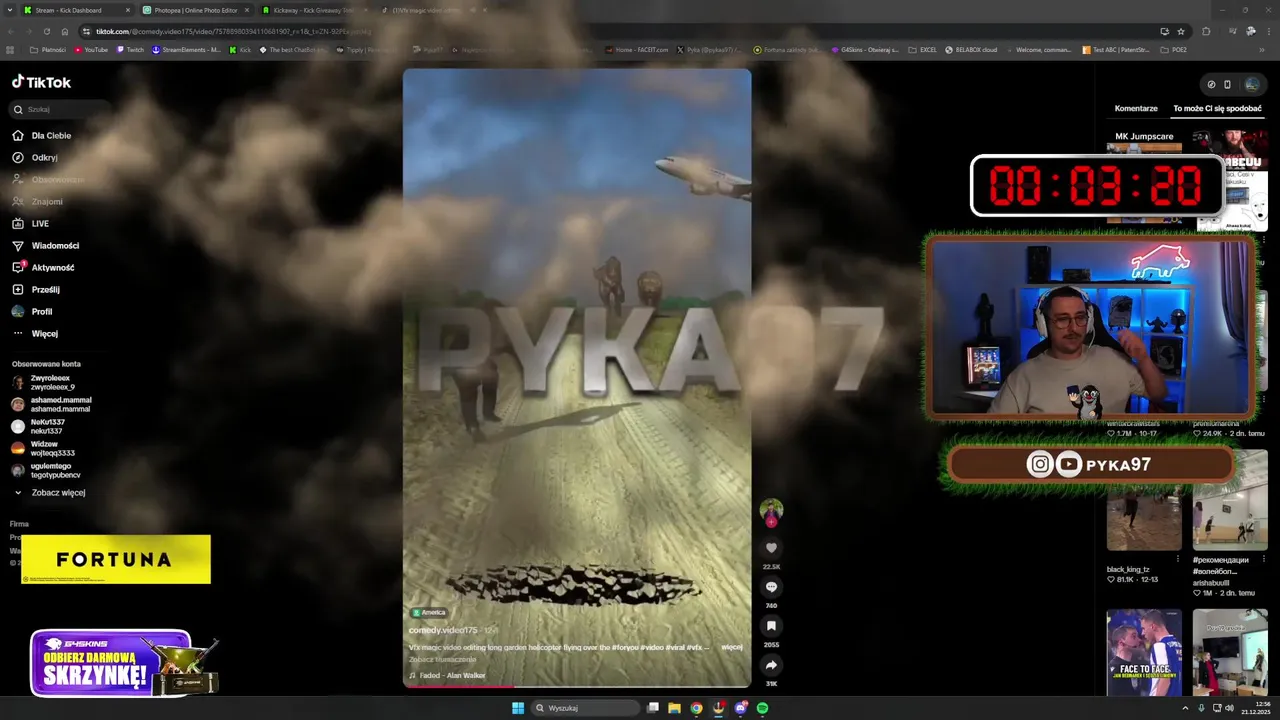The height and width of the screenshot is (720, 1280).
Task: Open followed account Zwyroleeex
Action: [50, 382]
